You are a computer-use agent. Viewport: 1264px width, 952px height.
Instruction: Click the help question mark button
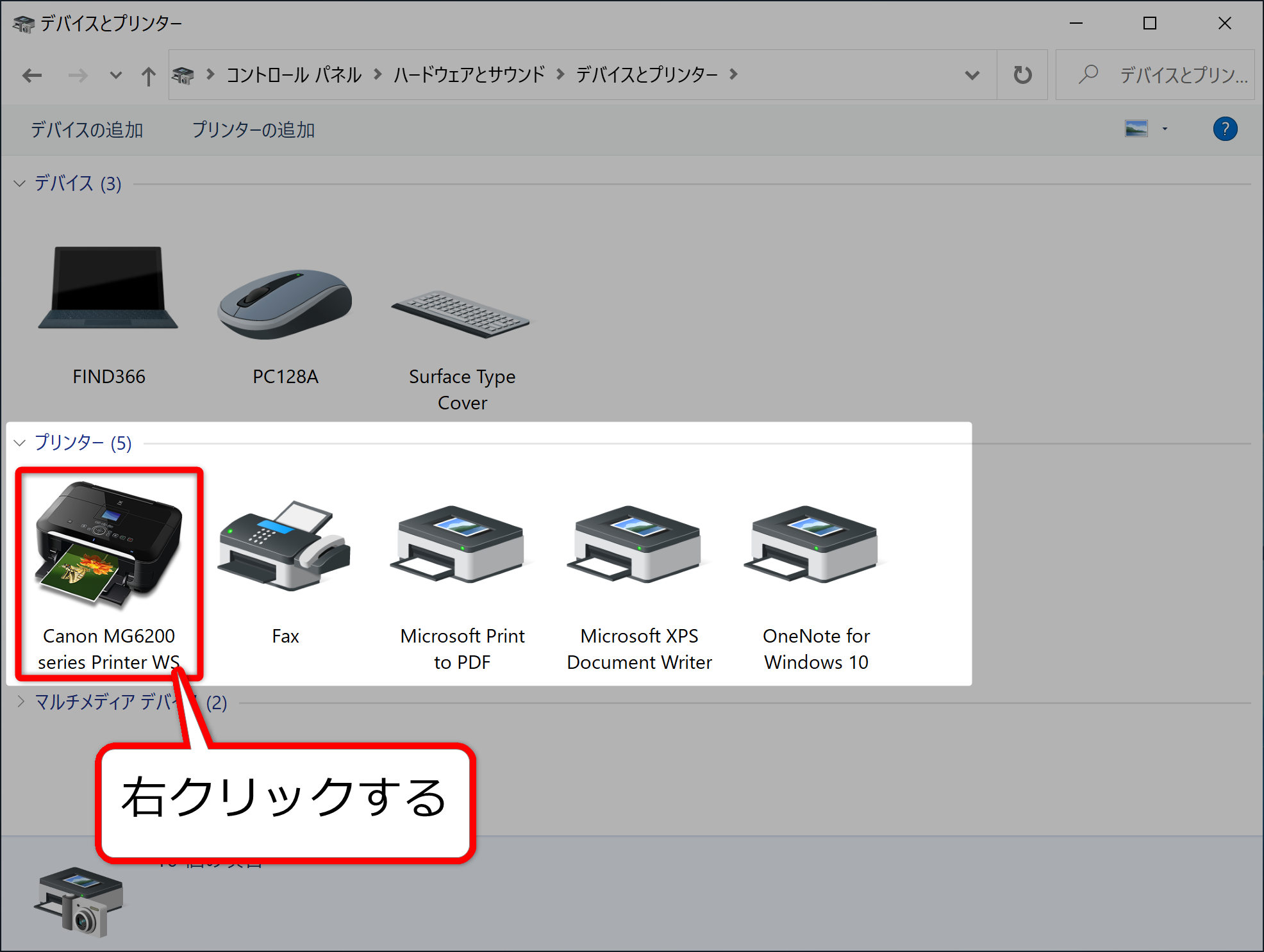(x=1225, y=129)
